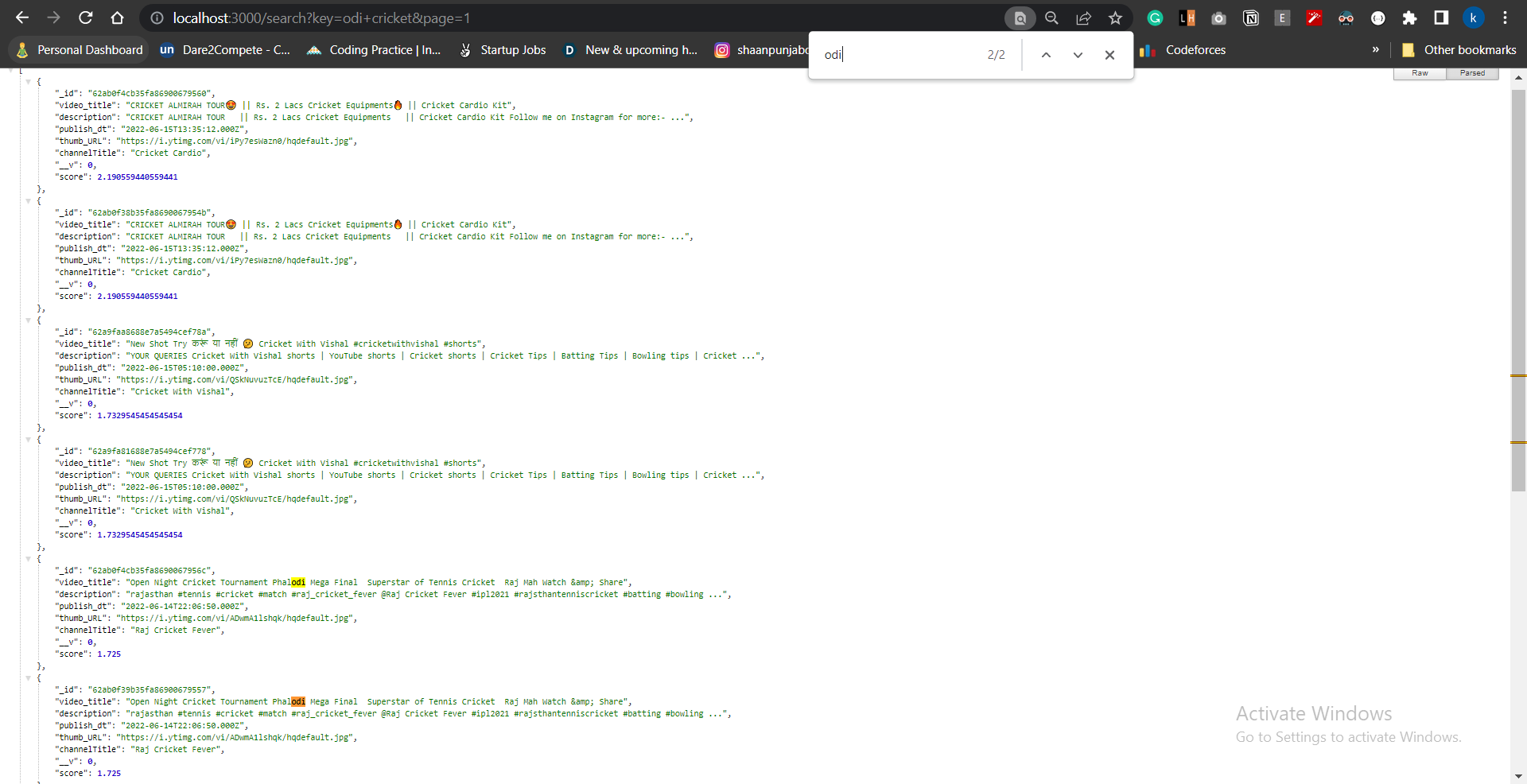This screenshot has height=784, width=1527.
Task: Collapse the third JSON object
Action: [x=29, y=320]
